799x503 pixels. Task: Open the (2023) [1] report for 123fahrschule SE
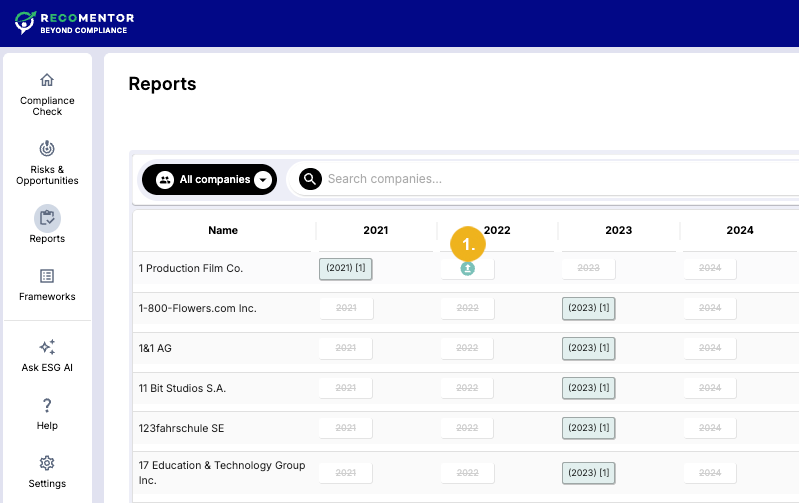pos(589,428)
